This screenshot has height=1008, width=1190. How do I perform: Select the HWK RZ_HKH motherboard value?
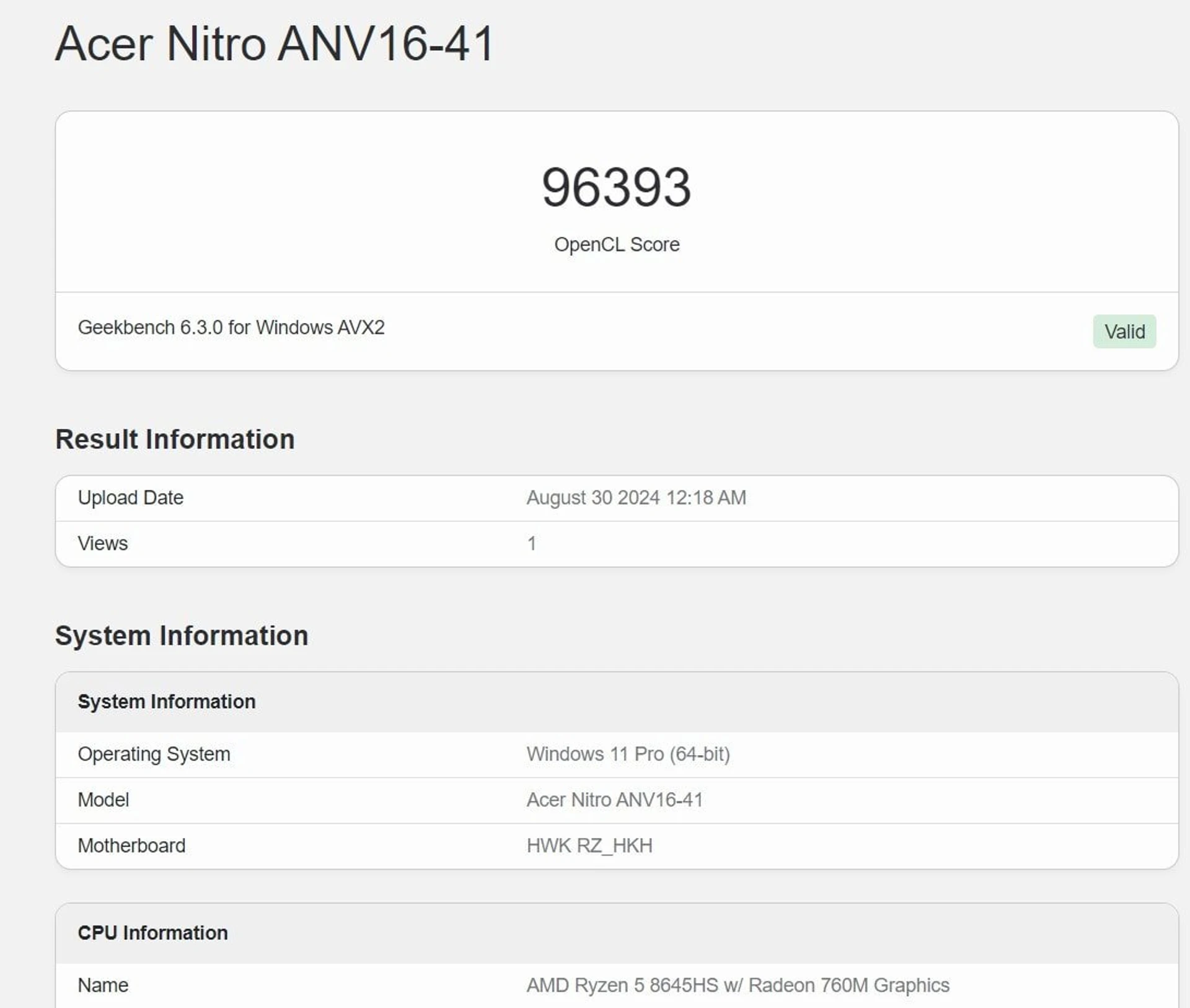click(x=589, y=846)
